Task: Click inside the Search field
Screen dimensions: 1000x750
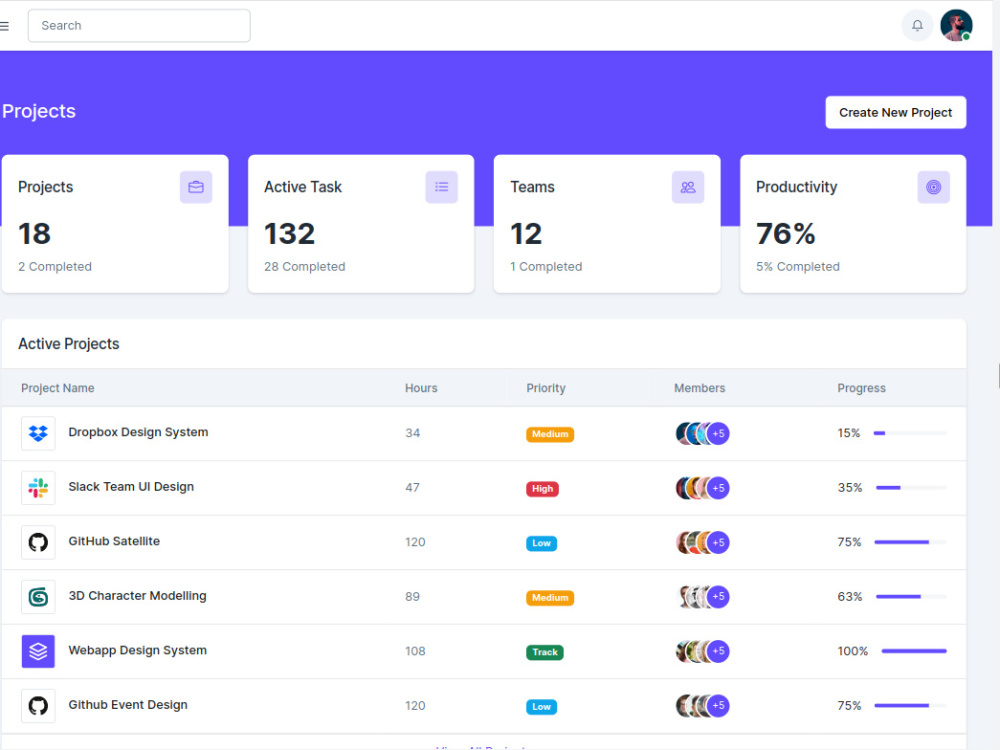Action: pos(138,25)
